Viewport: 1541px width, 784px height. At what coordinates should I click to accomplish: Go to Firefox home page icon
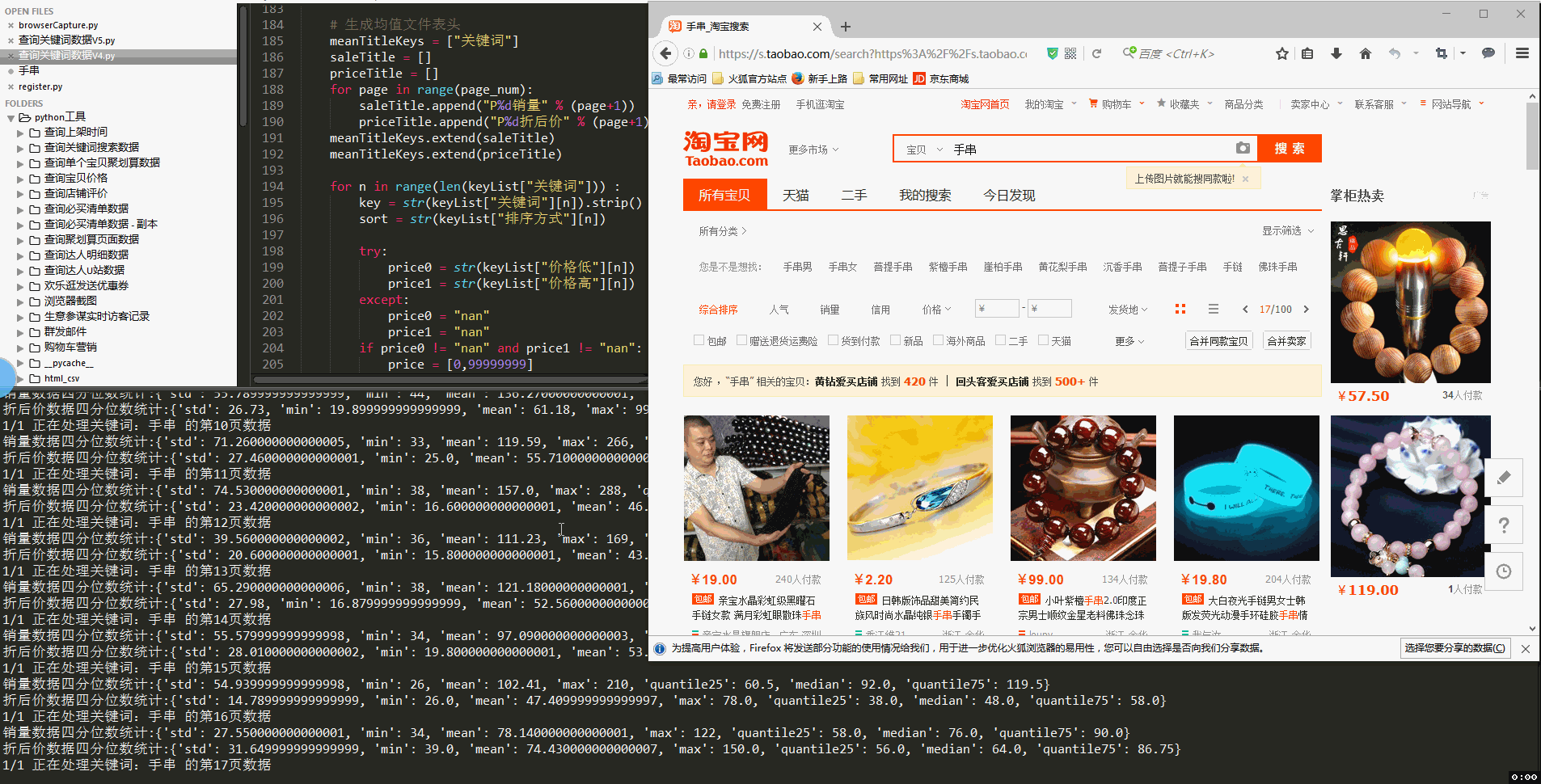(1366, 53)
